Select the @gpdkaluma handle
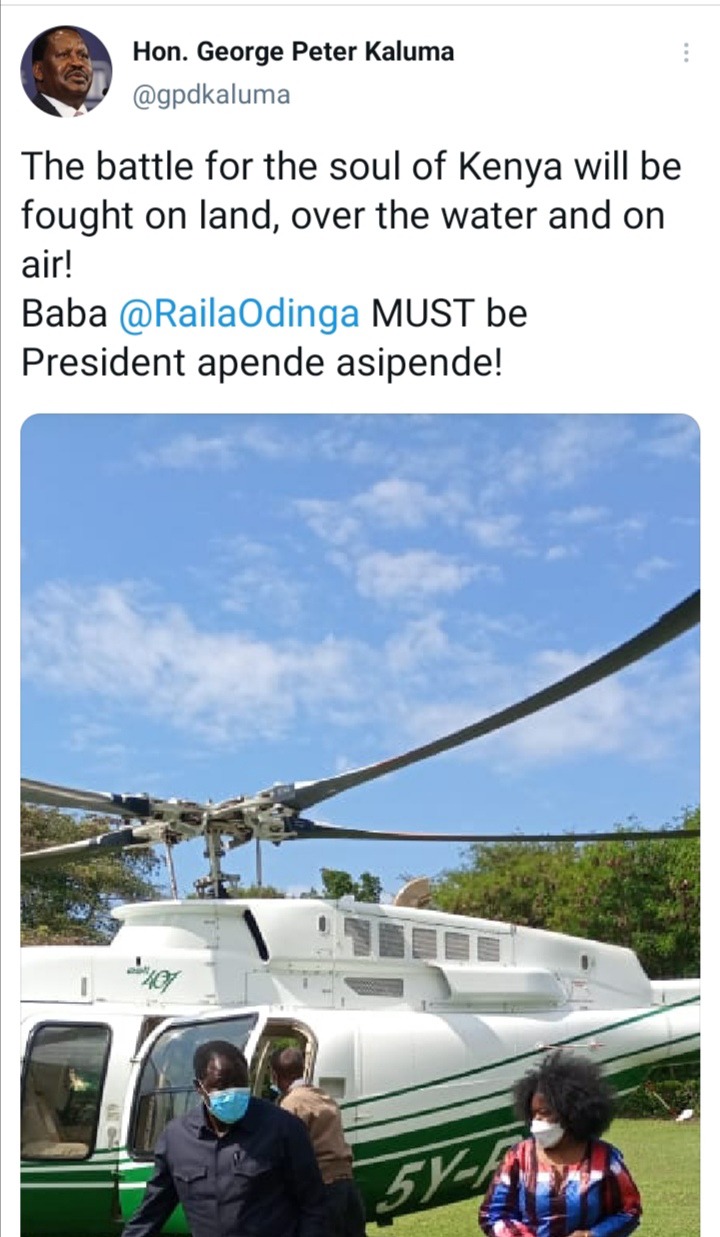Image resolution: width=720 pixels, height=1237 pixels. [211, 95]
